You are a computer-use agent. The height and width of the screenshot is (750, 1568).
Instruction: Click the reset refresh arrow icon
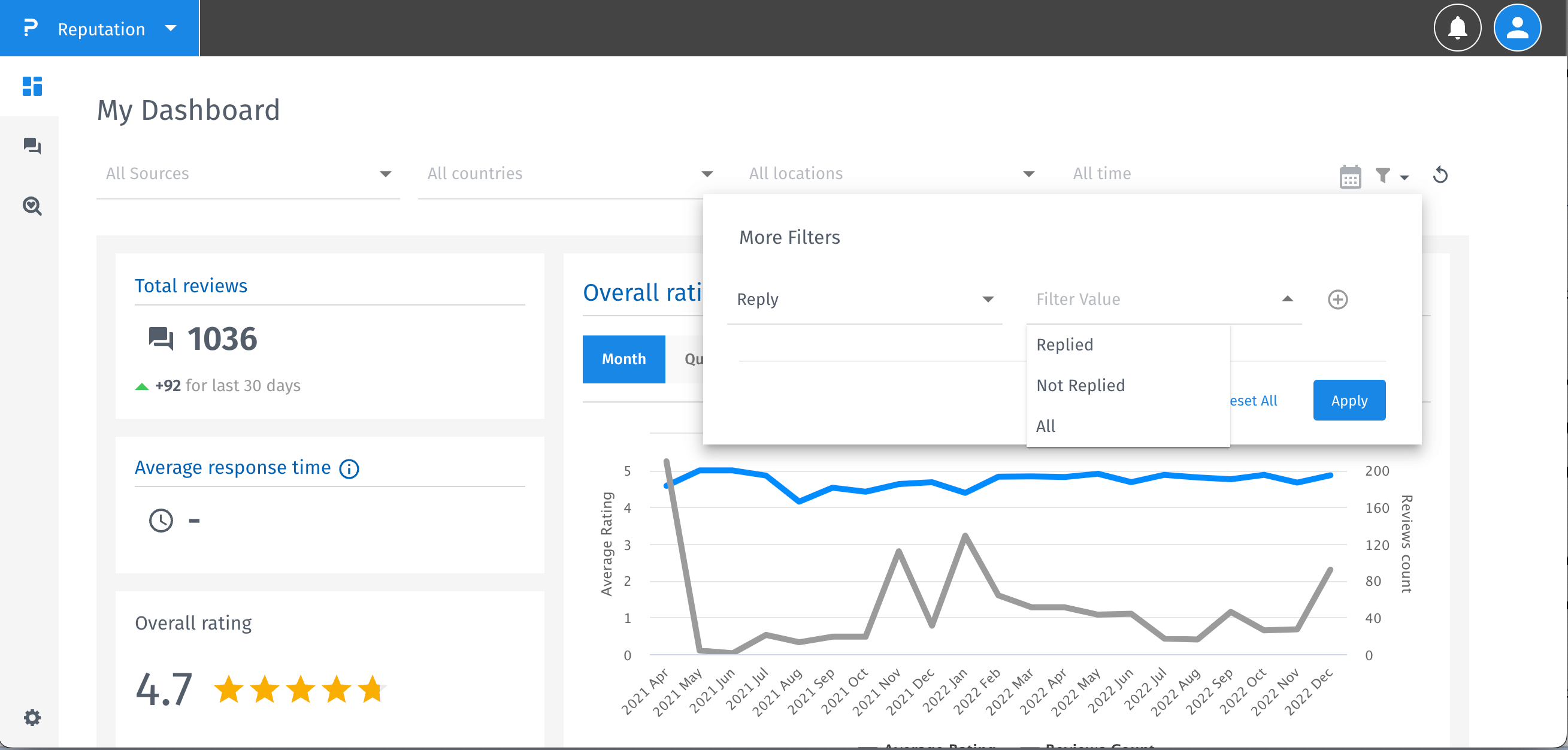tap(1440, 176)
